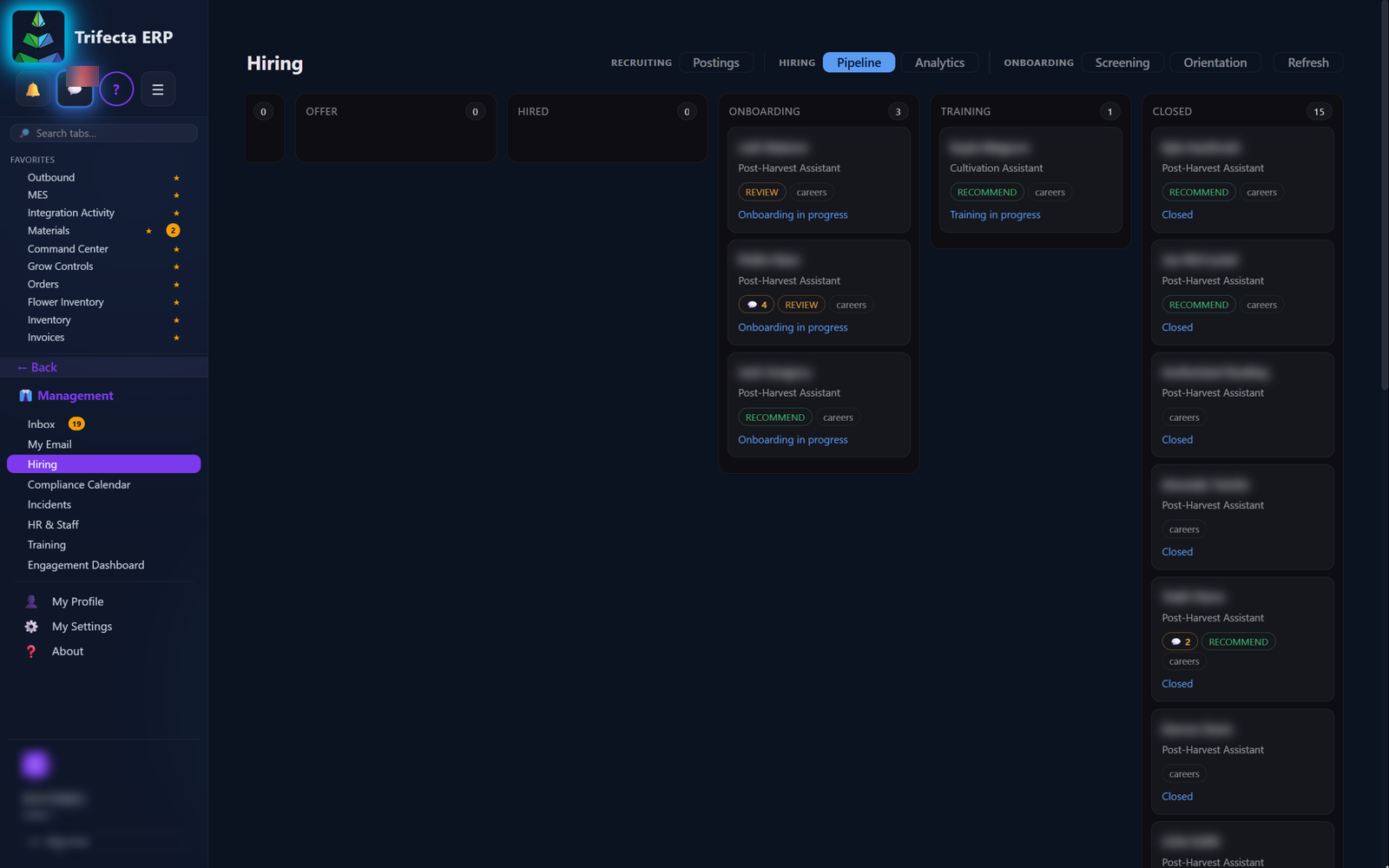
Task: Open the Screening tab
Action: coord(1122,62)
